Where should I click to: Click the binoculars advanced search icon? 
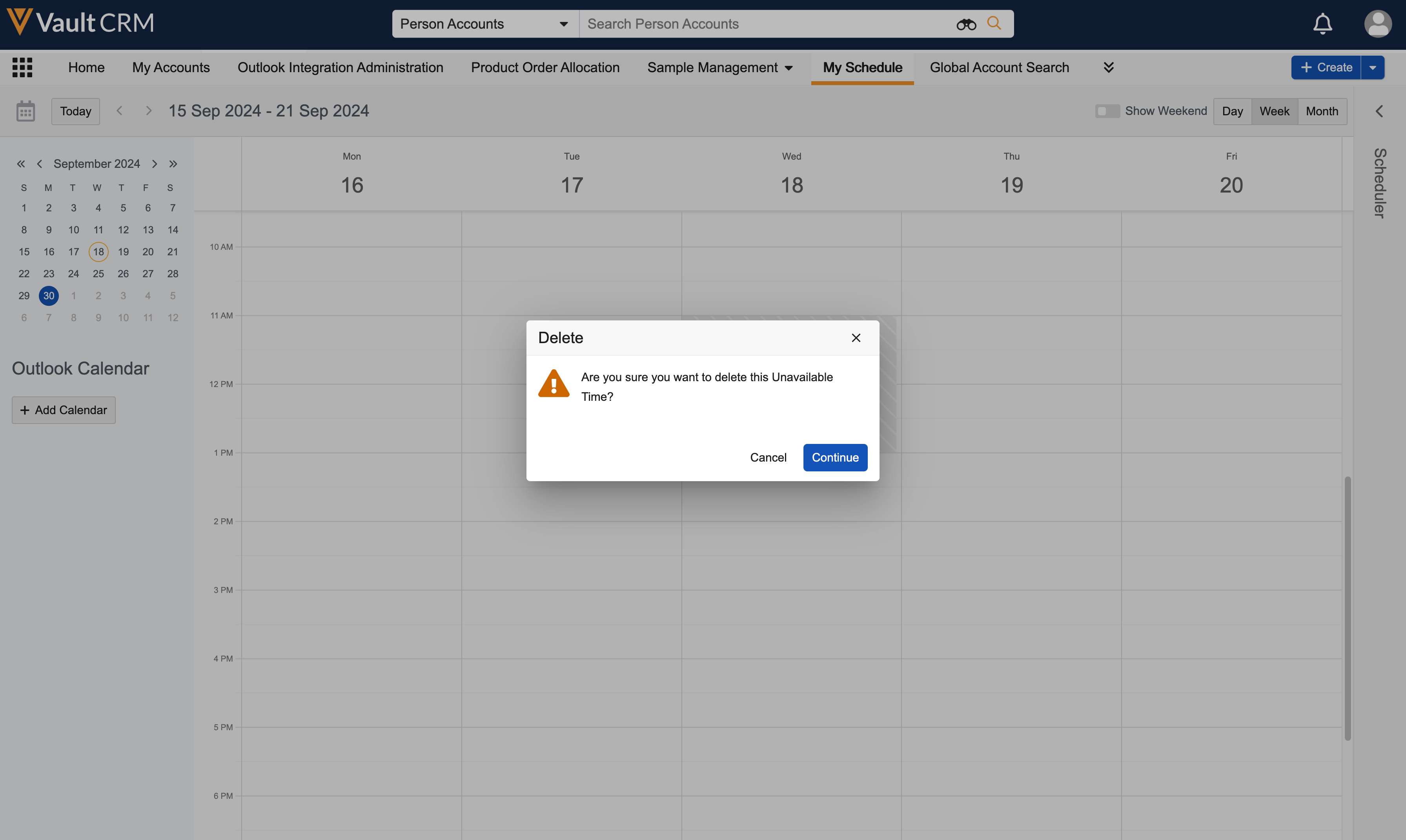(x=966, y=24)
